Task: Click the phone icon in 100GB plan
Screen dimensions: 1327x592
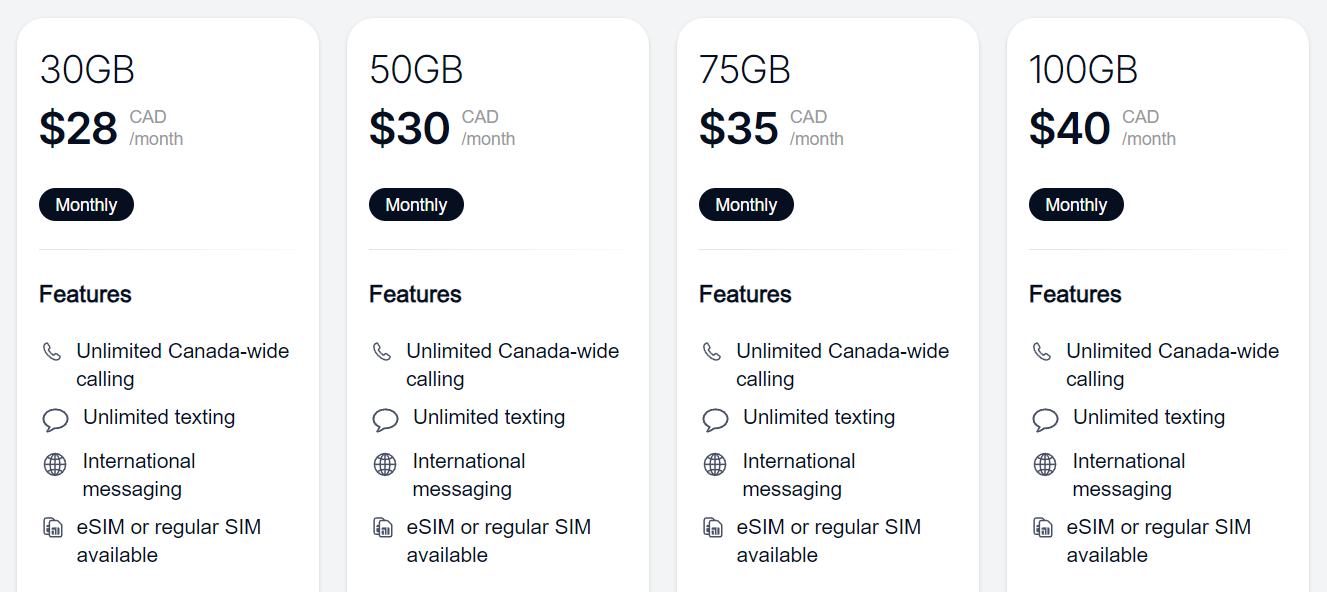Action: (x=1042, y=352)
